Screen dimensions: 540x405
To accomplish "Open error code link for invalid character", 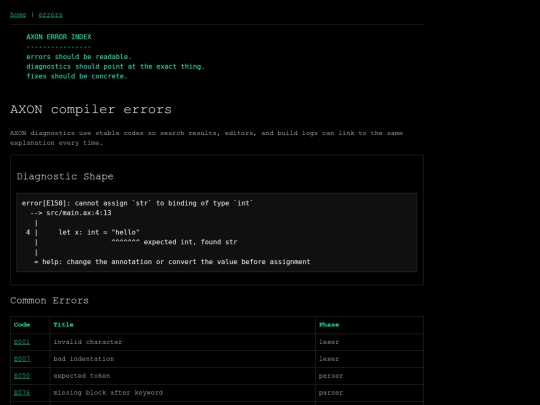I will coord(22,342).
